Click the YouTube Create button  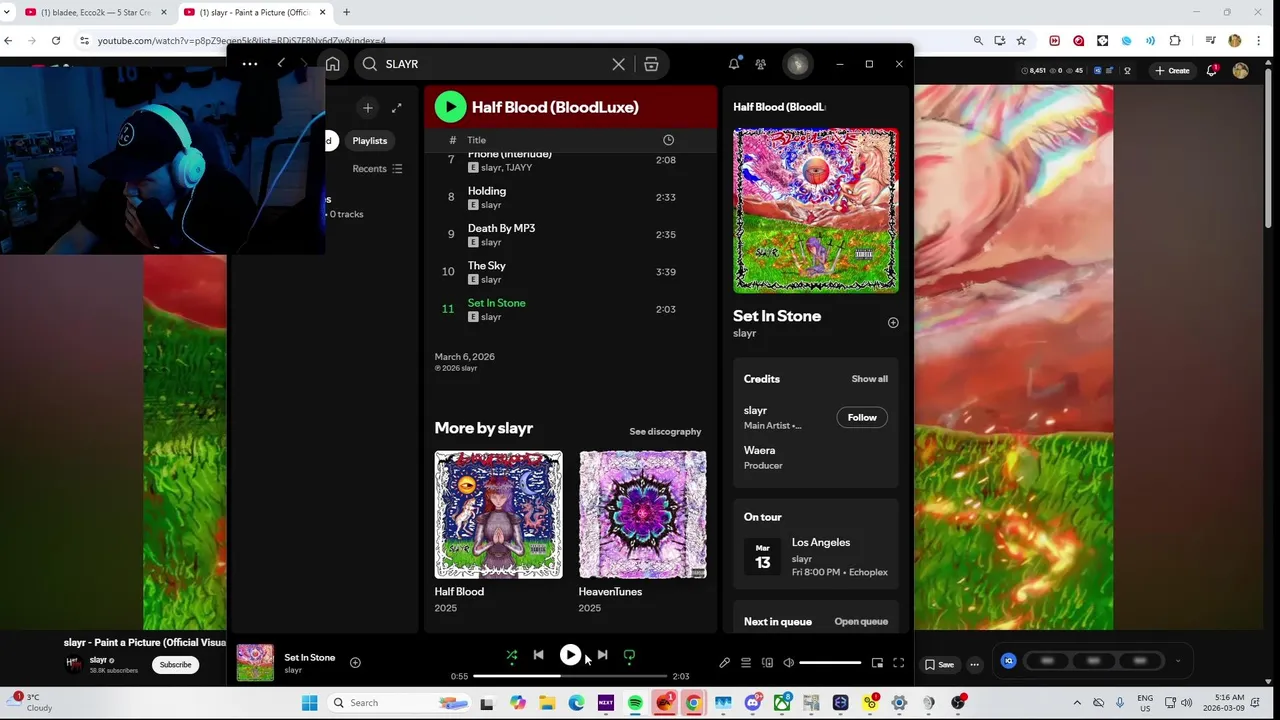point(1172,71)
